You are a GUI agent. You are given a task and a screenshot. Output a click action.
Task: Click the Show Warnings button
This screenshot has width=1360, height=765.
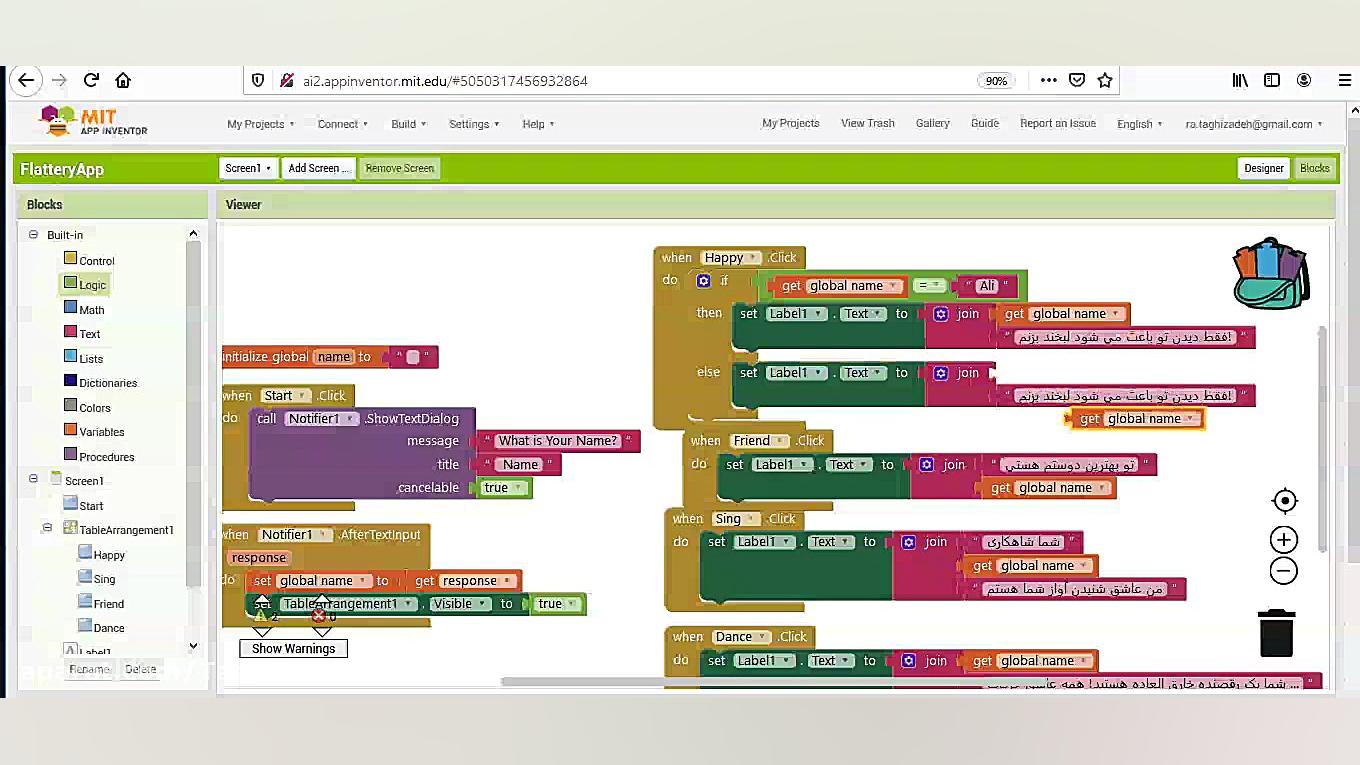pyautogui.click(x=294, y=649)
